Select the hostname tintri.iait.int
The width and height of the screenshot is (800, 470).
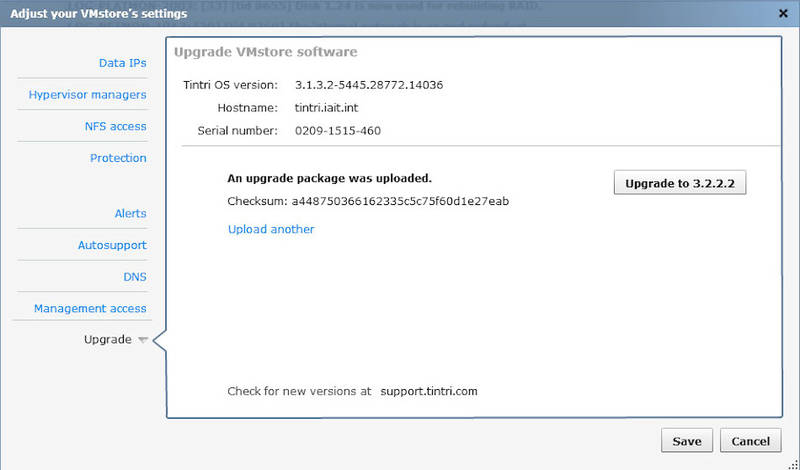pos(327,108)
